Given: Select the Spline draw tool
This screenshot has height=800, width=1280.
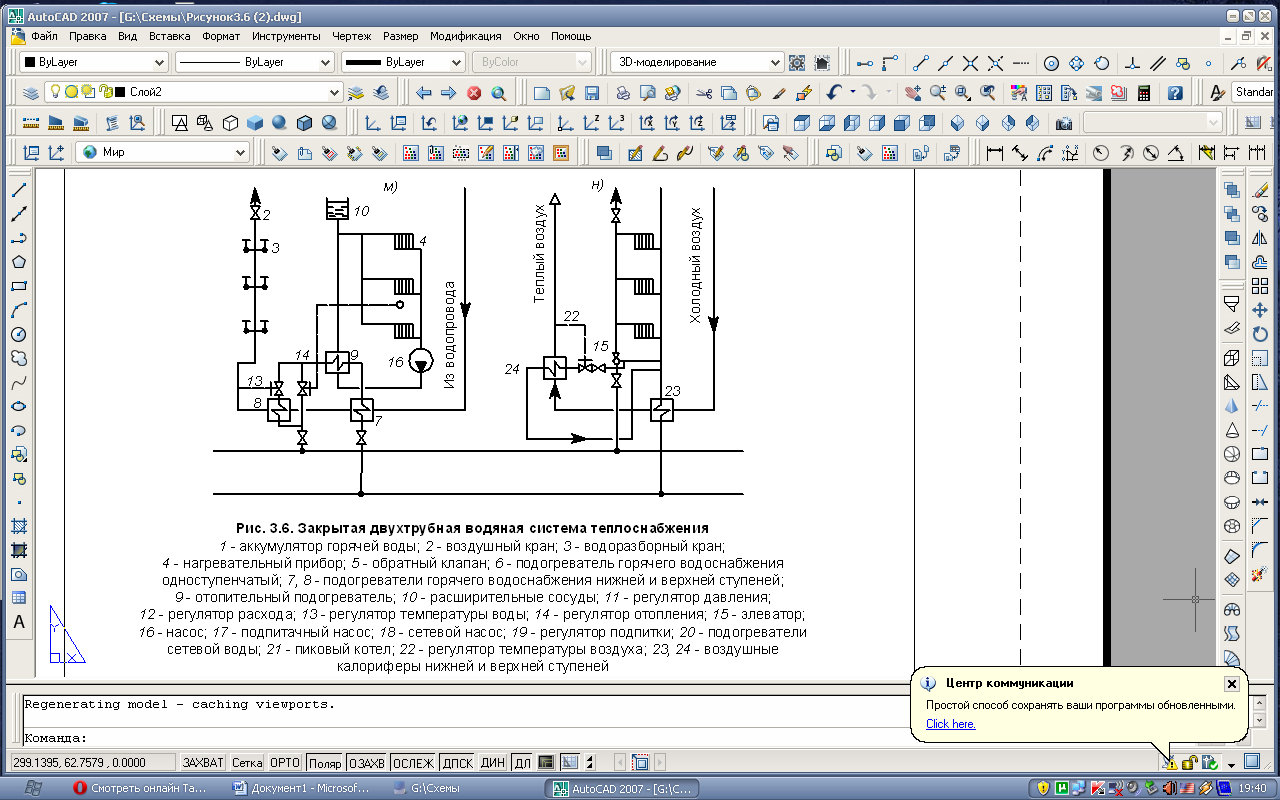Looking at the screenshot, I should [x=19, y=382].
